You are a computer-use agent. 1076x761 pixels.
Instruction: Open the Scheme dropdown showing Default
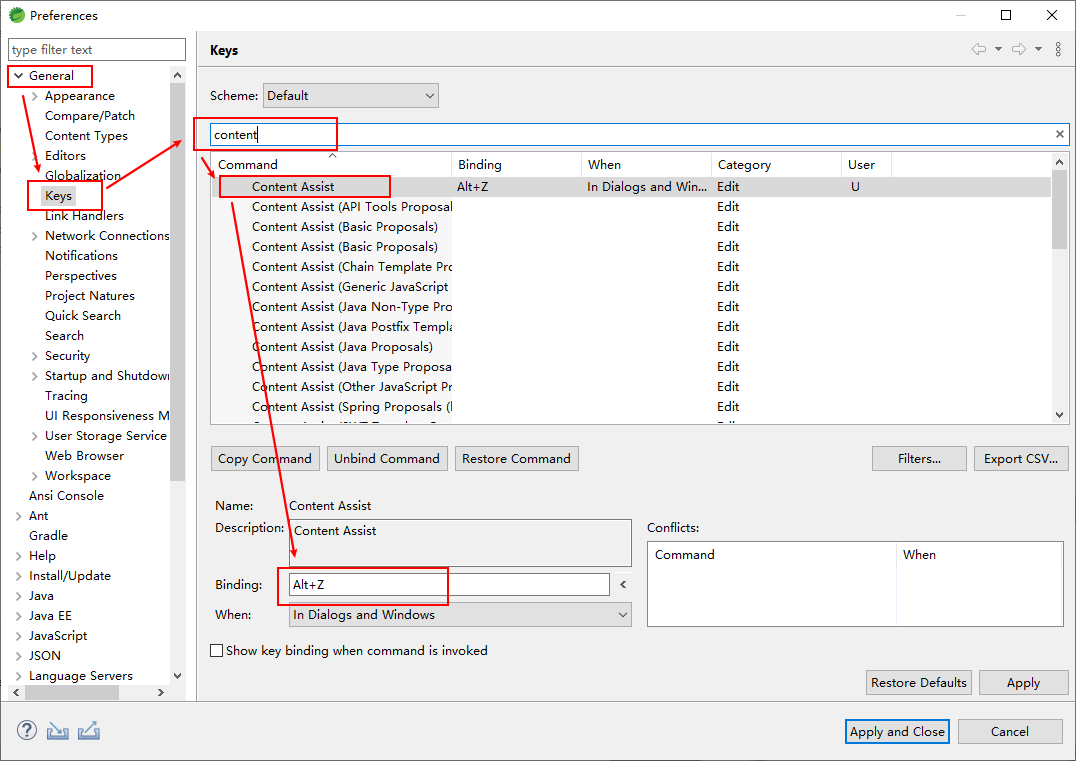351,95
